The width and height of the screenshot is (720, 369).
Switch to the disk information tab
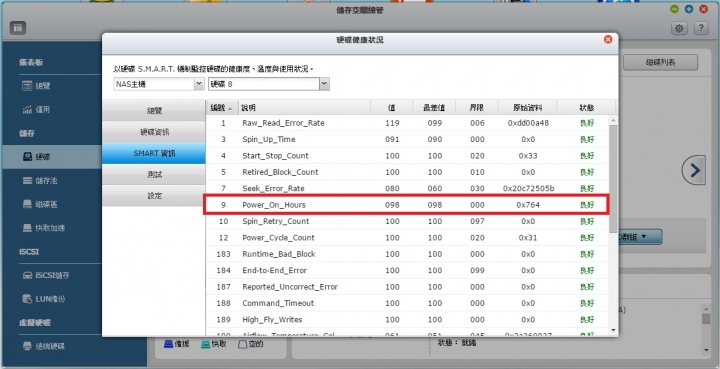click(x=154, y=132)
